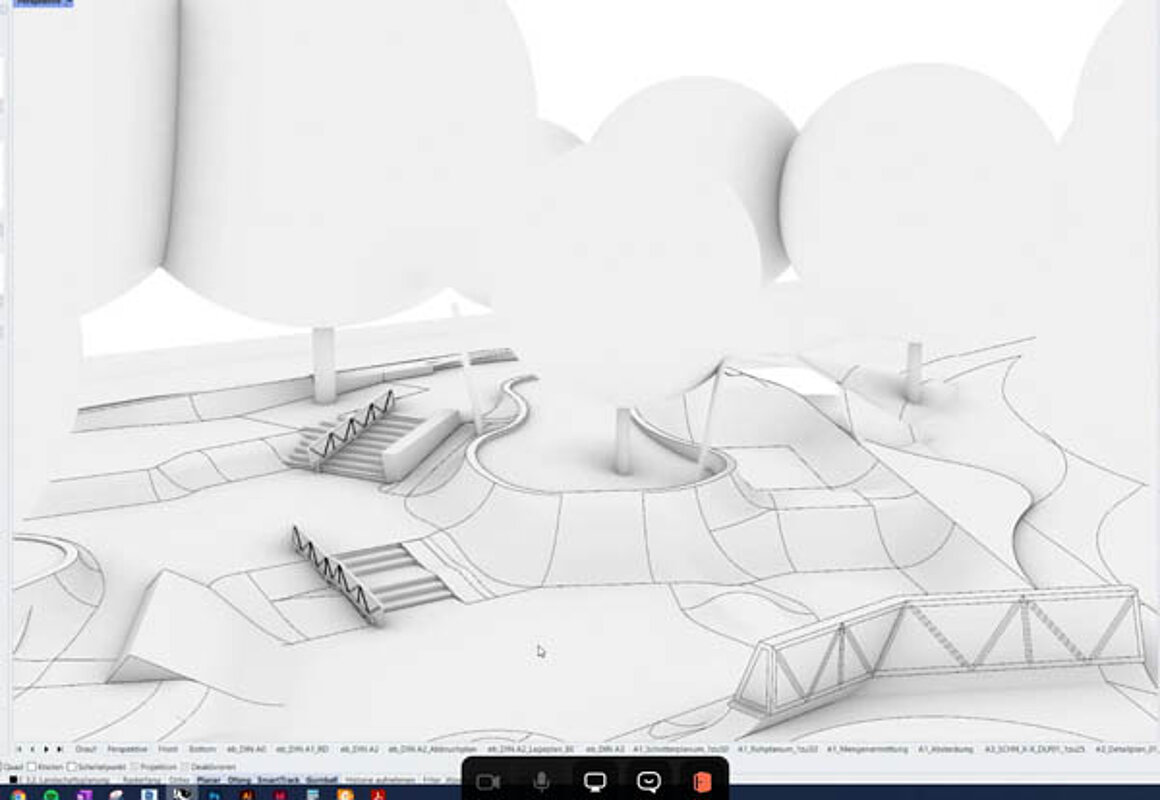Image resolution: width=1160 pixels, height=800 pixels.
Task: Click the orange leave meeting icon
Action: point(702,781)
